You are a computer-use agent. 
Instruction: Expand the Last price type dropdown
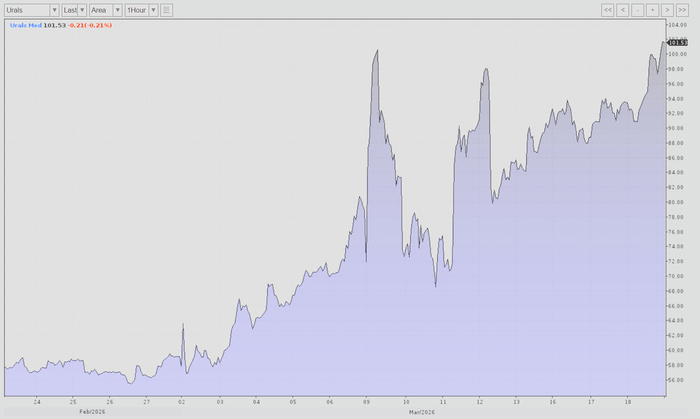click(73, 10)
